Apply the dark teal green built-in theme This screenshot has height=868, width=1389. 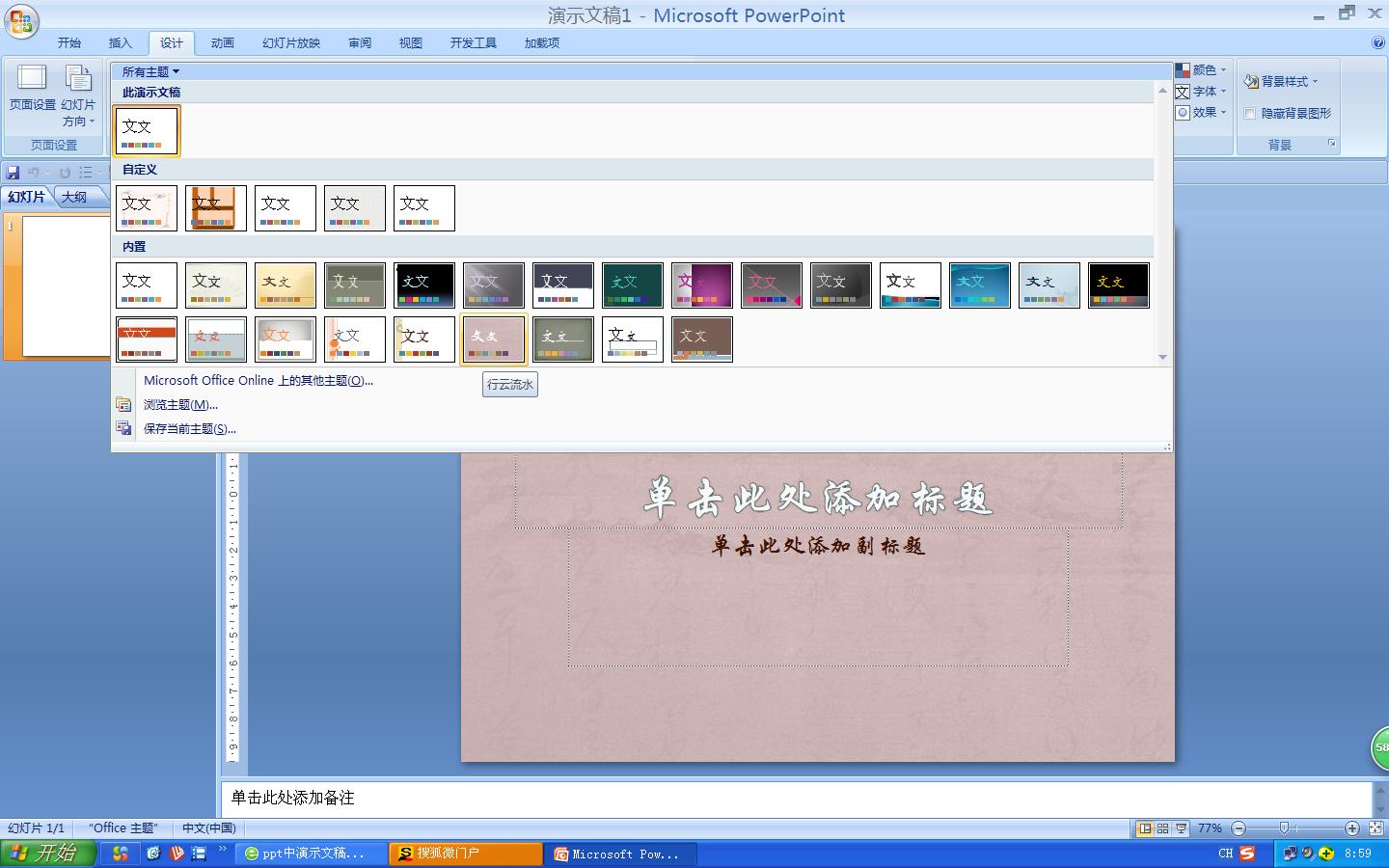pyautogui.click(x=633, y=285)
